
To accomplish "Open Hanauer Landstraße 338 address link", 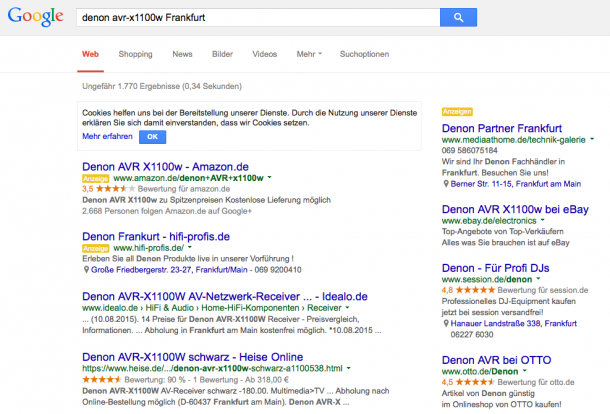I will [514, 323].
